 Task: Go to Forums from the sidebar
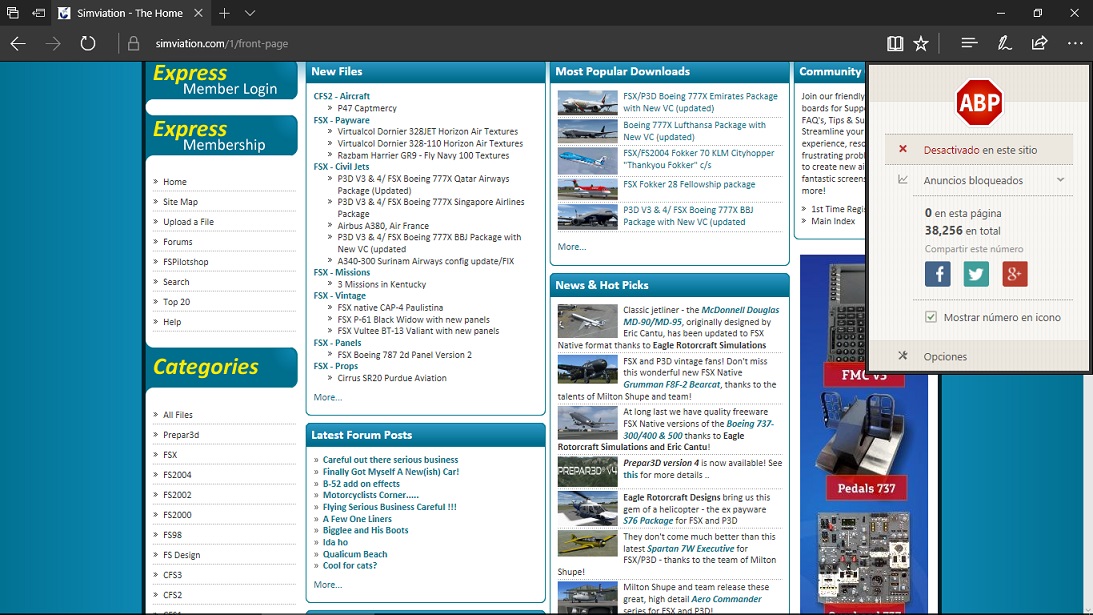pos(178,242)
